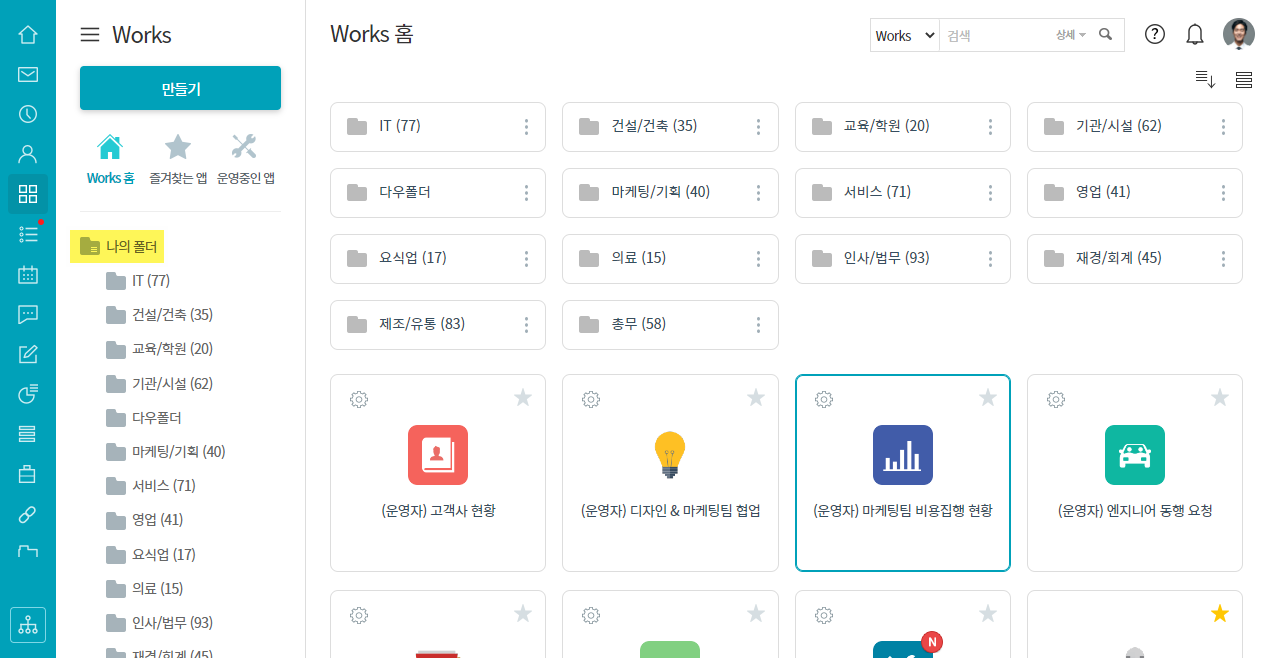Image resolution: width=1280 pixels, height=658 pixels.
Task: Open the 마케팅/기획 (40) folder card
Action: tap(660, 192)
